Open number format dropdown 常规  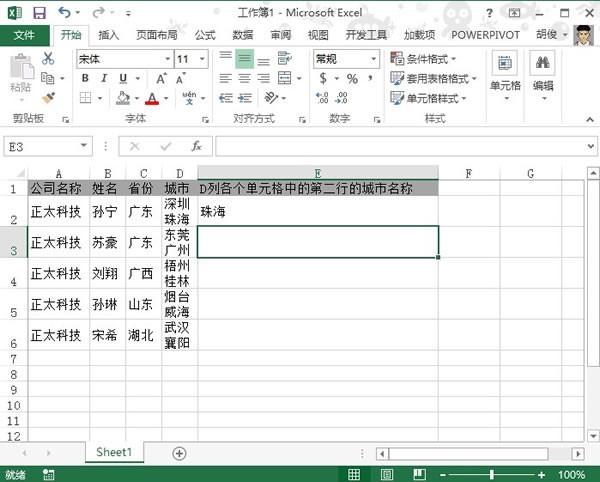click(x=373, y=59)
